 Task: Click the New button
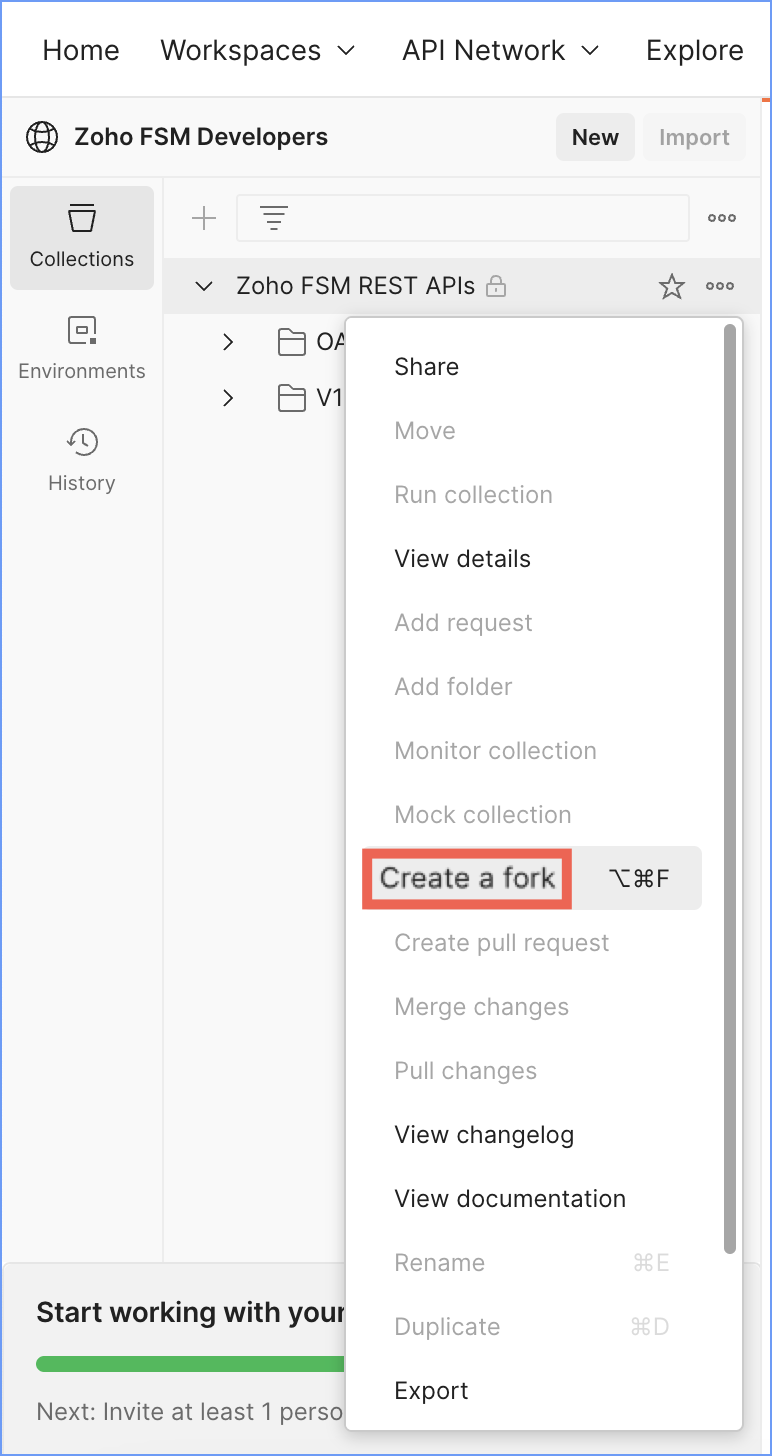coord(595,137)
